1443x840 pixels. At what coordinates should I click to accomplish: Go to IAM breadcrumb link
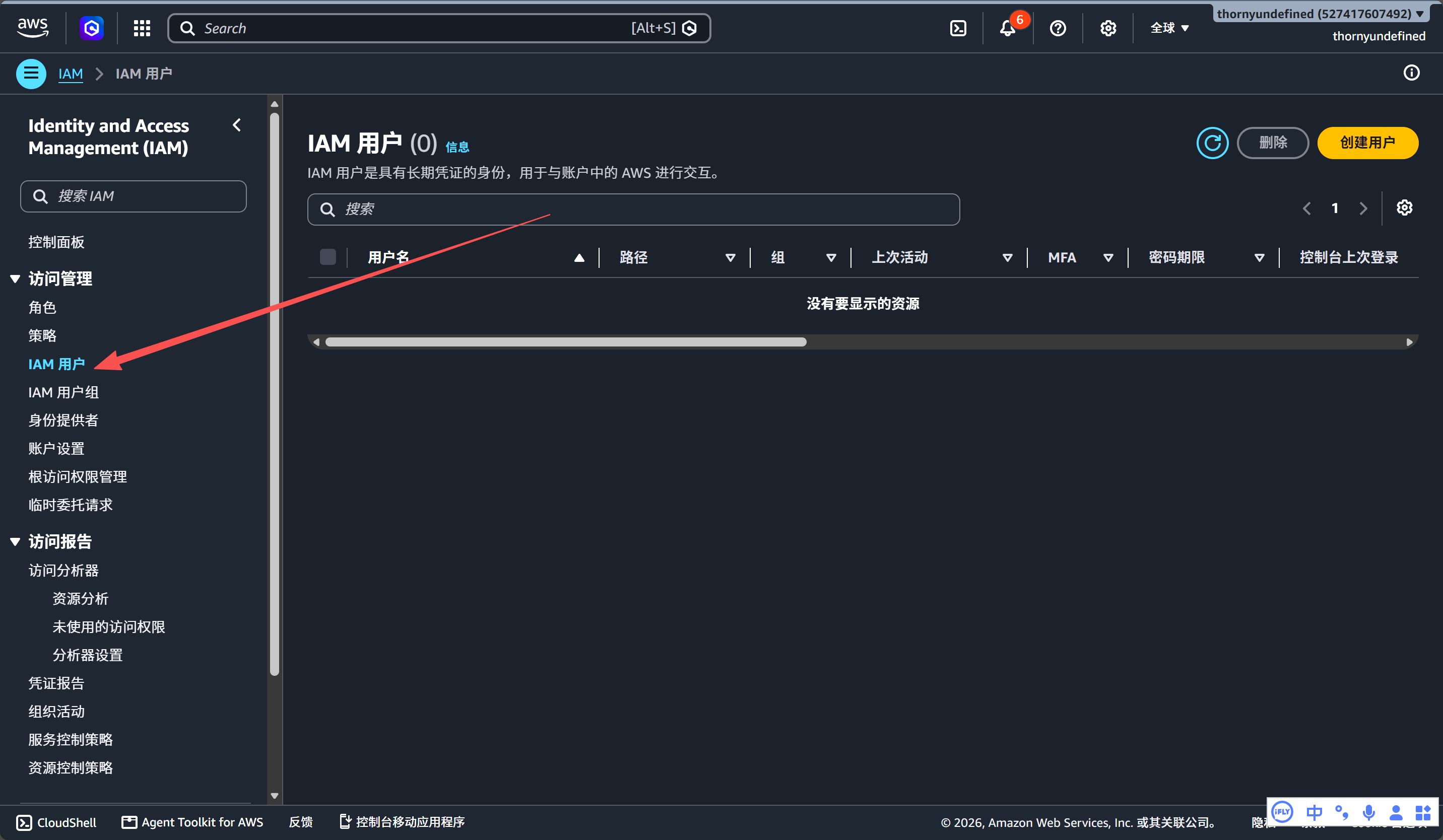tap(71, 74)
